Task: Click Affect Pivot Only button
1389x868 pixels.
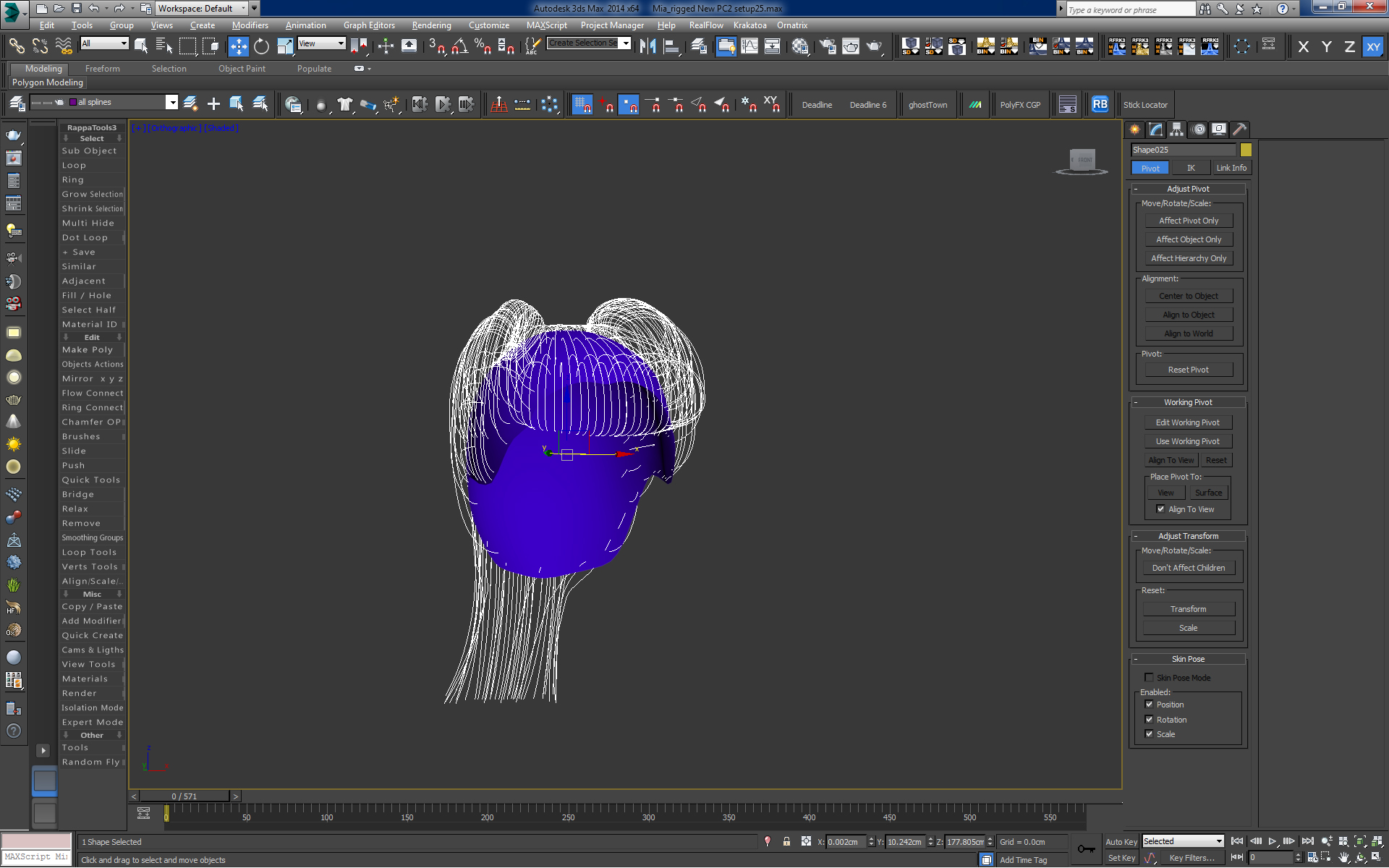Action: click(x=1188, y=221)
